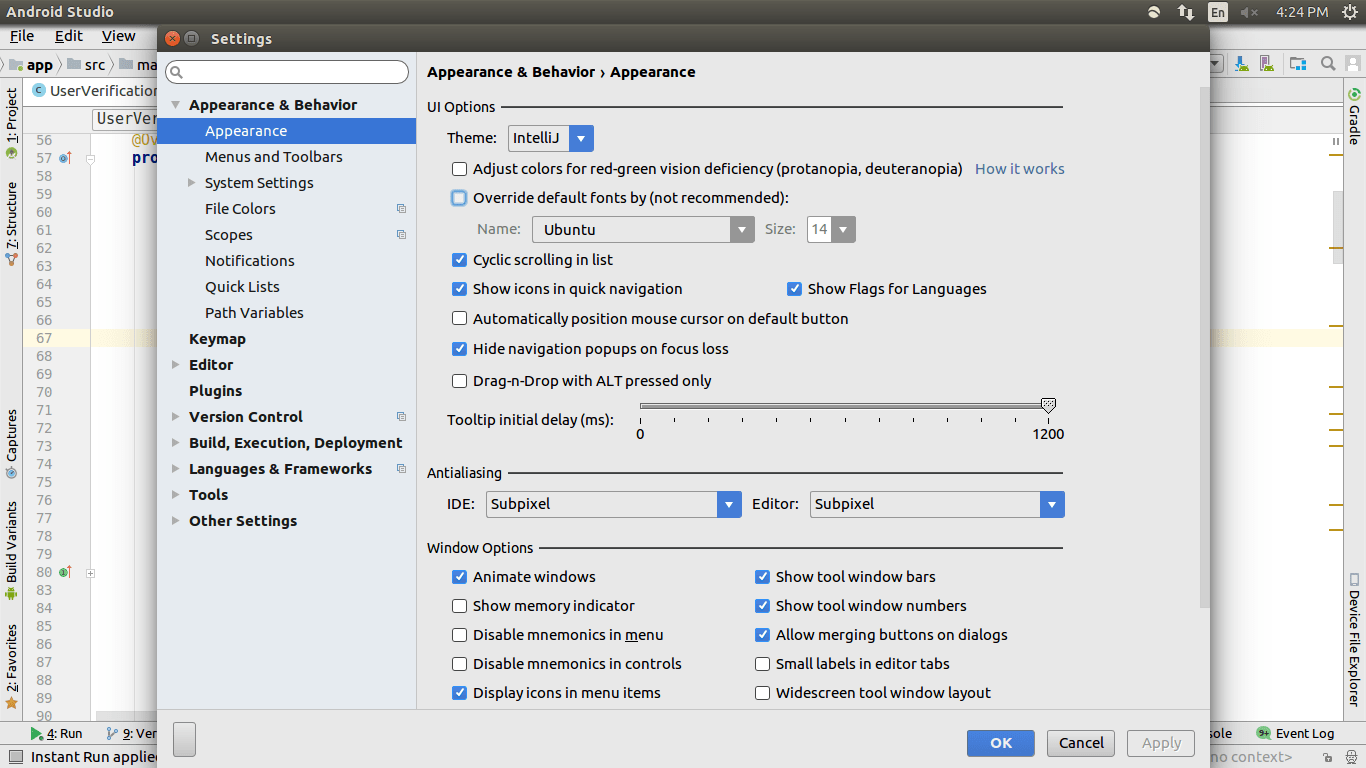Open the View menu
The image size is (1366, 768).
[118, 36]
